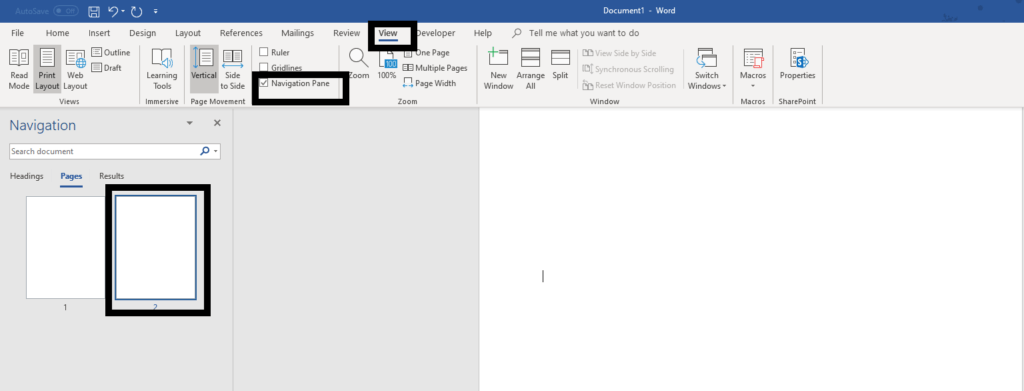Screen dimensions: 1024x391
Task: Select the Pages tab in Navigation
Action: 71,176
